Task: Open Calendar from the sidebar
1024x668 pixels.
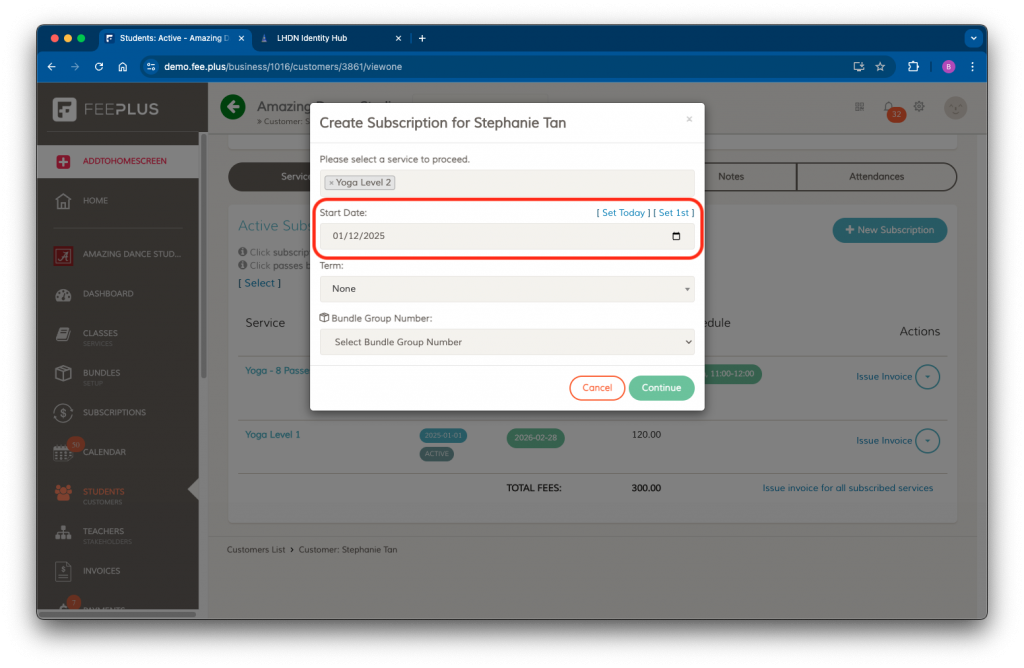Action: click(104, 452)
